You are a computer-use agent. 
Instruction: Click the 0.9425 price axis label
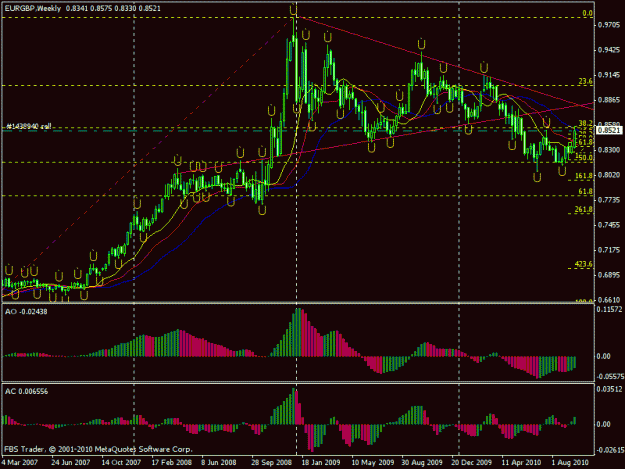[608, 50]
